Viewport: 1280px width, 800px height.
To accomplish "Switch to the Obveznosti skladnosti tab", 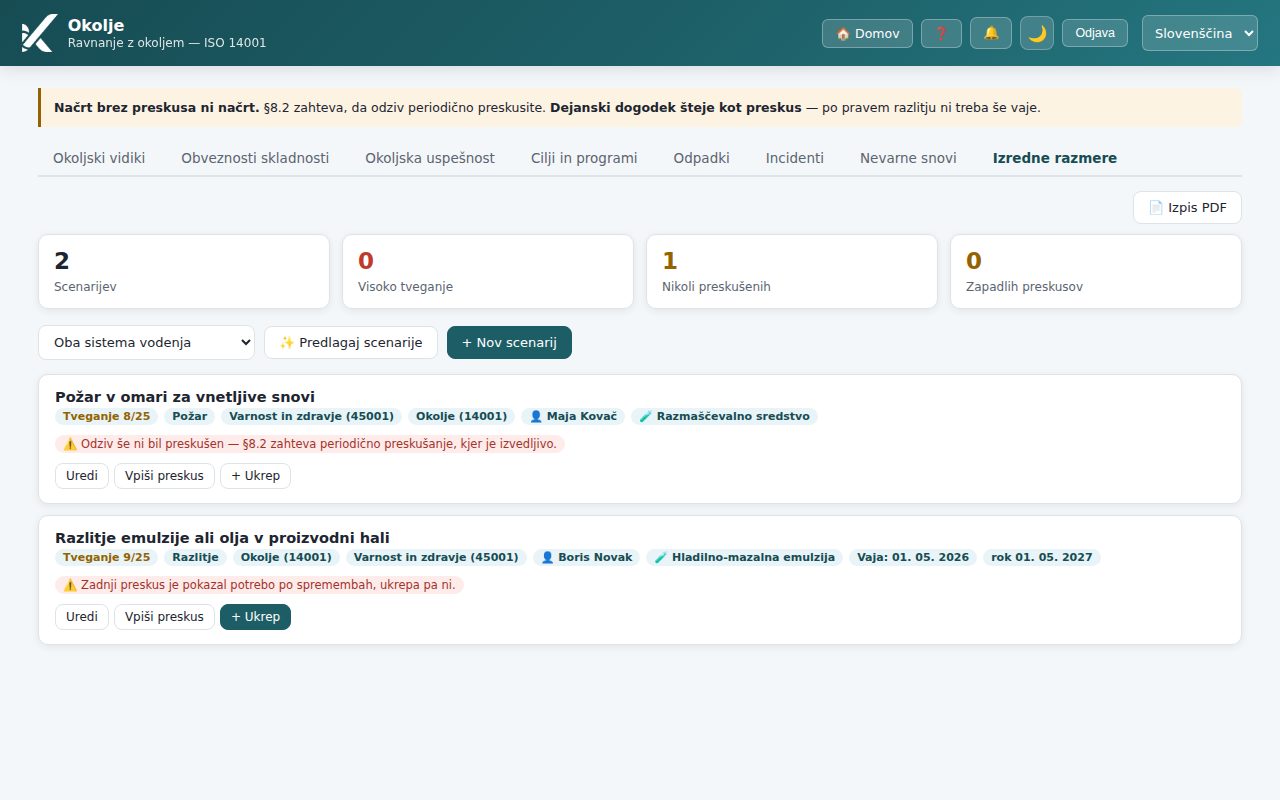I will (x=255, y=158).
